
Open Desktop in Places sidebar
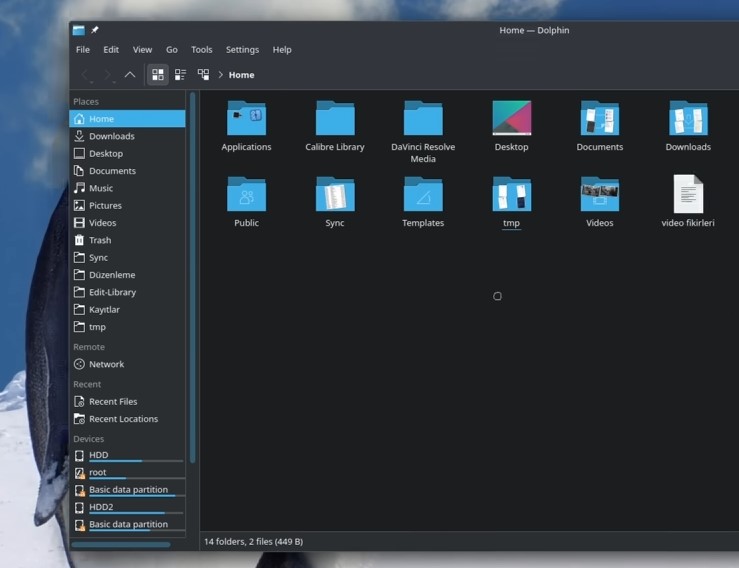(x=127, y=154)
